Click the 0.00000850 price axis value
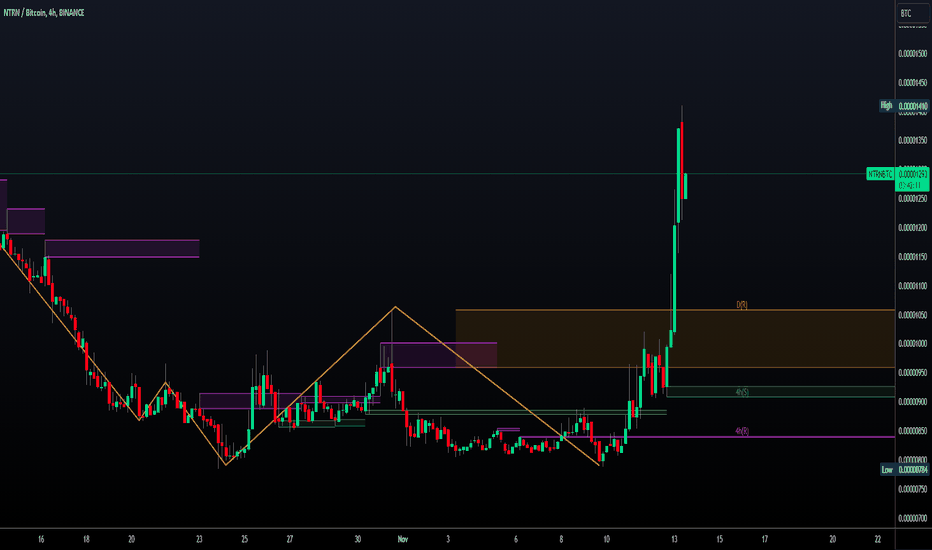 [912, 431]
